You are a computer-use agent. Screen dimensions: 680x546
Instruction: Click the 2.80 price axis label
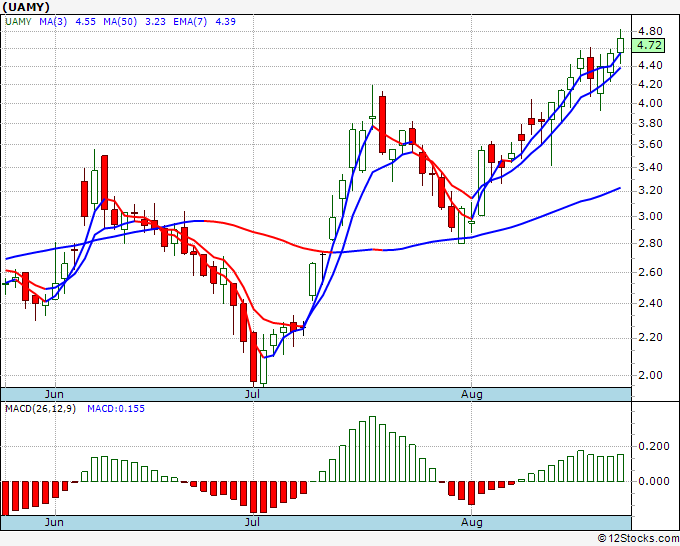(x=650, y=243)
